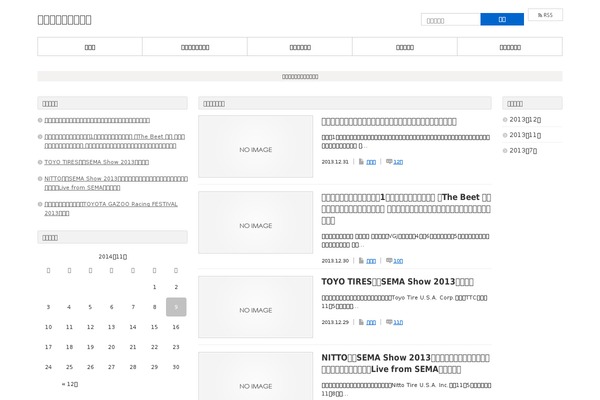Click day 1 in the calendar
Viewport: 600px width, 400px height.
(x=155, y=287)
